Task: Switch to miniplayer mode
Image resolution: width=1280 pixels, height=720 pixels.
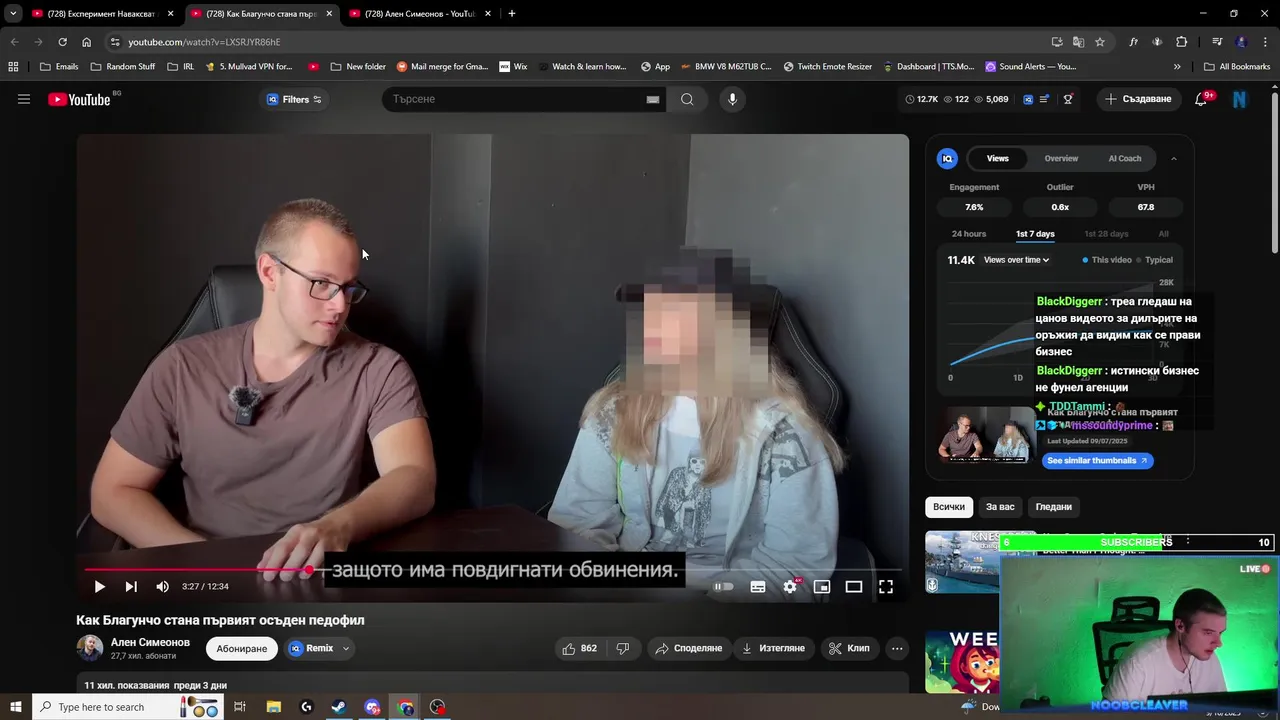Action: 822,587
